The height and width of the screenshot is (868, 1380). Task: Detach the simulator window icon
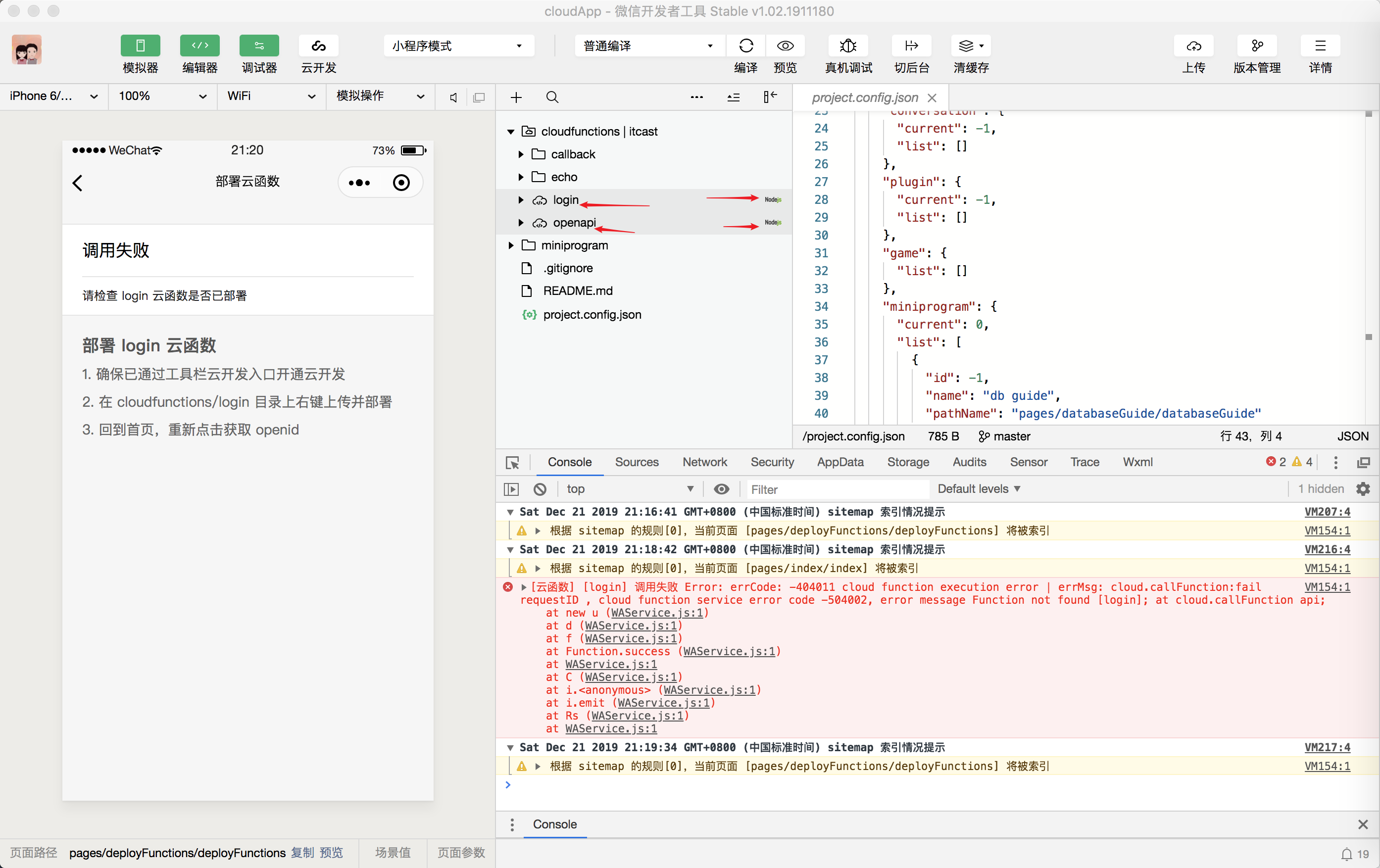(479, 97)
